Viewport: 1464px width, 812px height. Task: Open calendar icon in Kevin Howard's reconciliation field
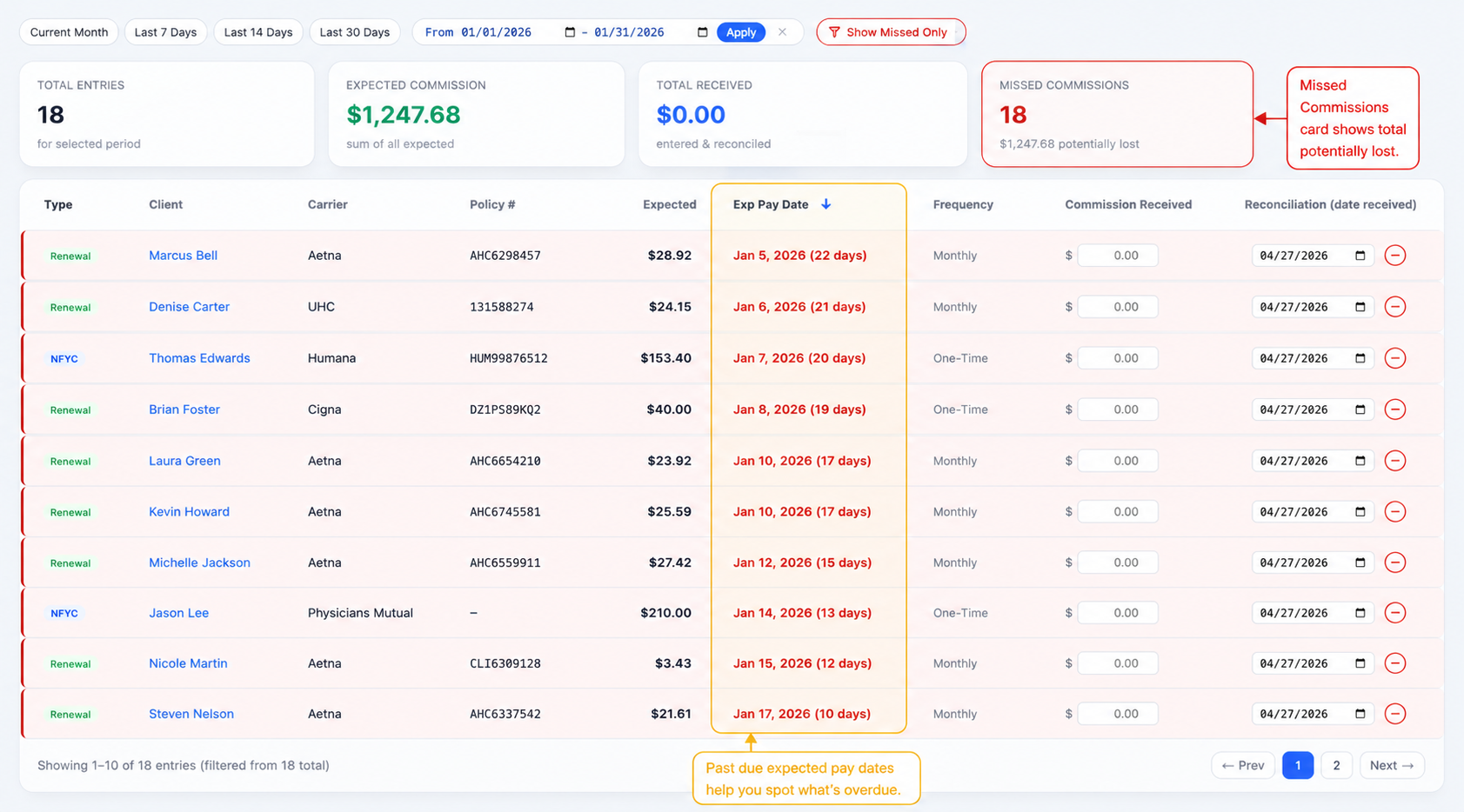(1360, 511)
